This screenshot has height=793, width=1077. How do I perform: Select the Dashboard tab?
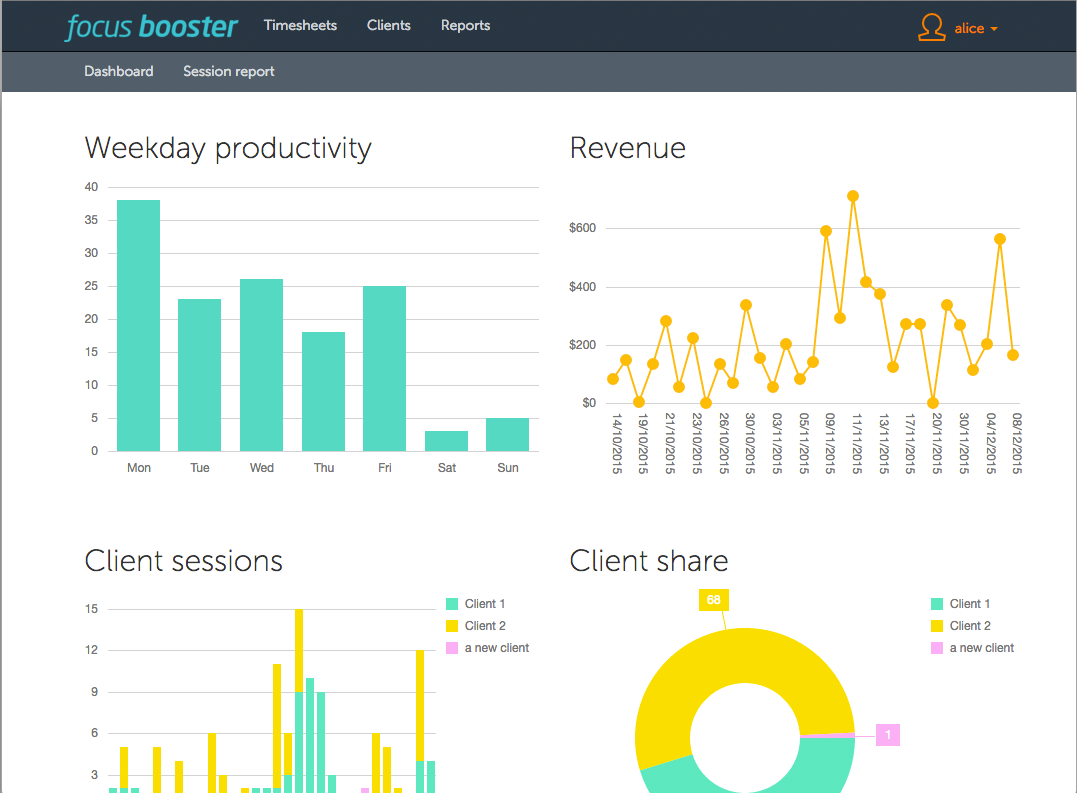click(119, 71)
